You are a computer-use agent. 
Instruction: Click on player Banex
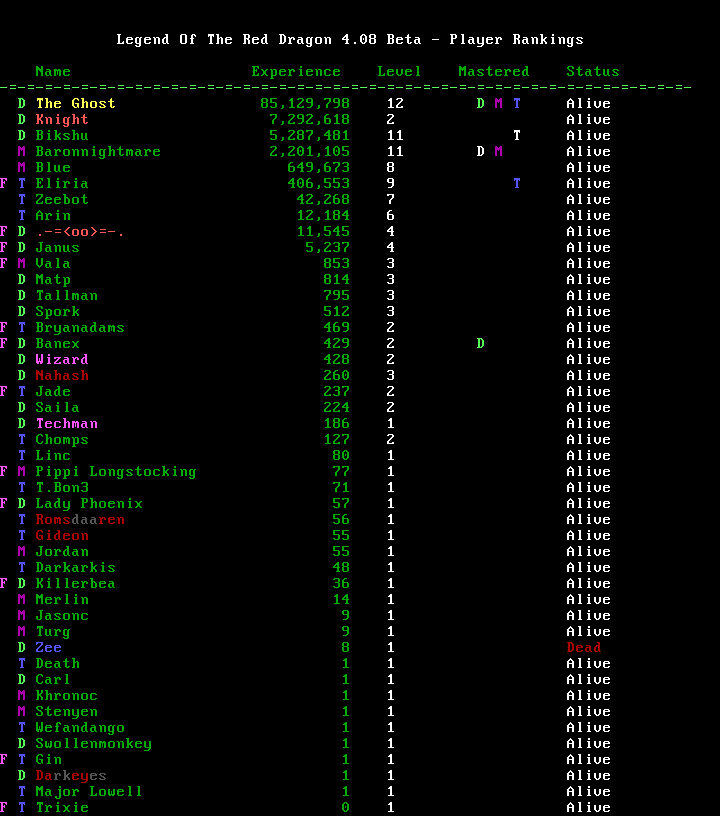(x=57, y=343)
